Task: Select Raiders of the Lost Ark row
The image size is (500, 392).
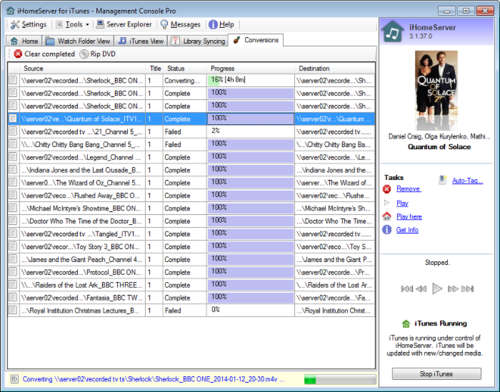Action: (82, 285)
